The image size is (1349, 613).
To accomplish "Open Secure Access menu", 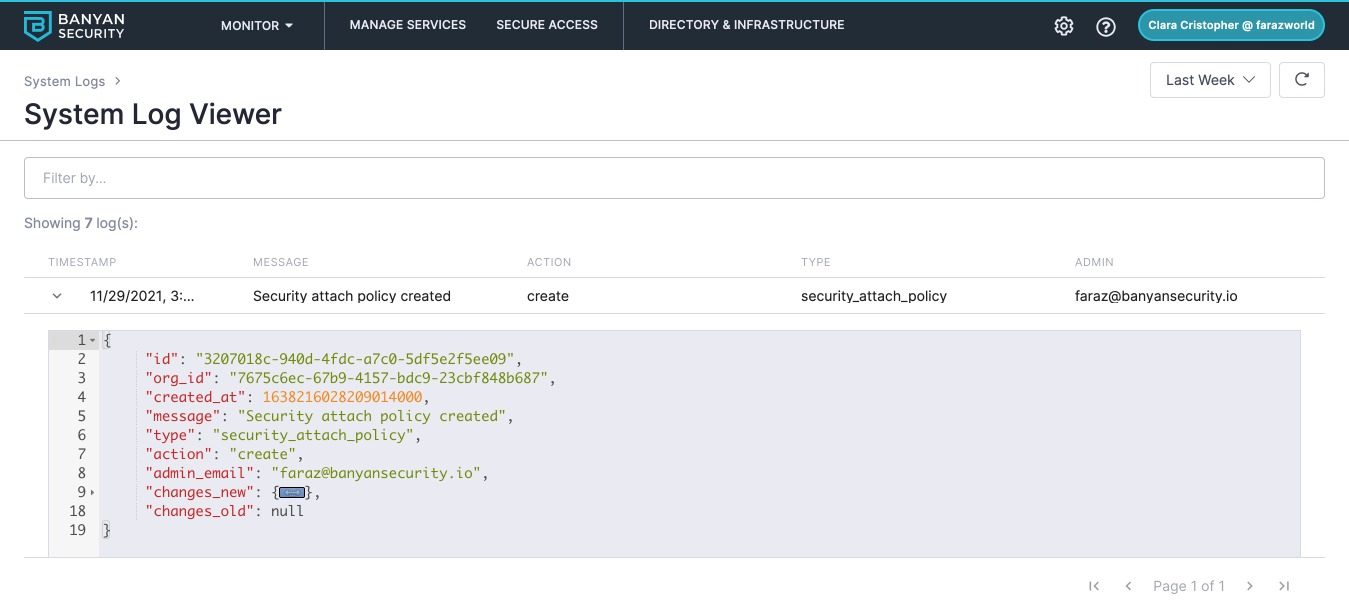I will pos(547,25).
